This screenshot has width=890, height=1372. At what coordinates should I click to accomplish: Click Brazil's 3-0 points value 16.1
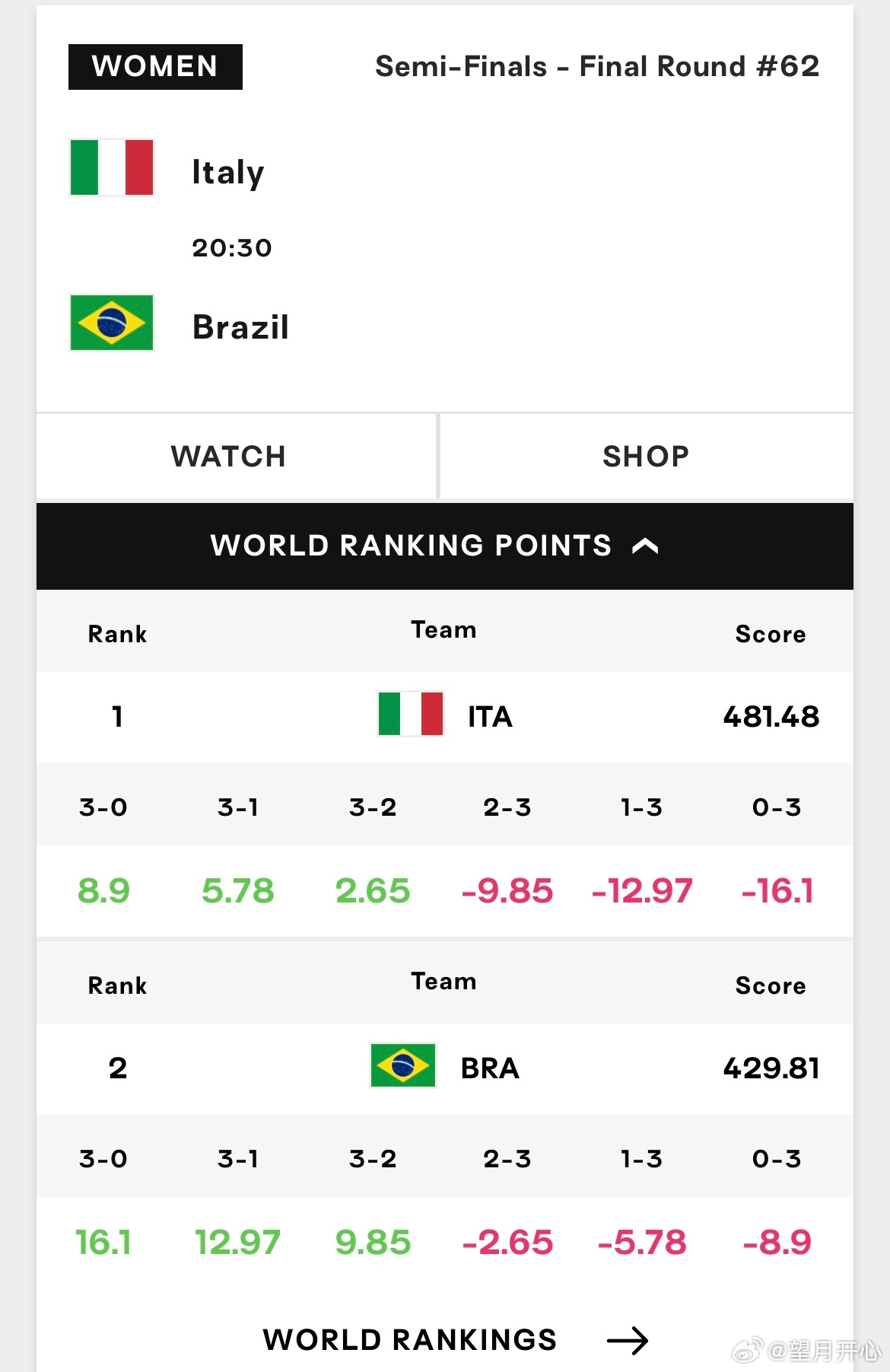point(103,1243)
